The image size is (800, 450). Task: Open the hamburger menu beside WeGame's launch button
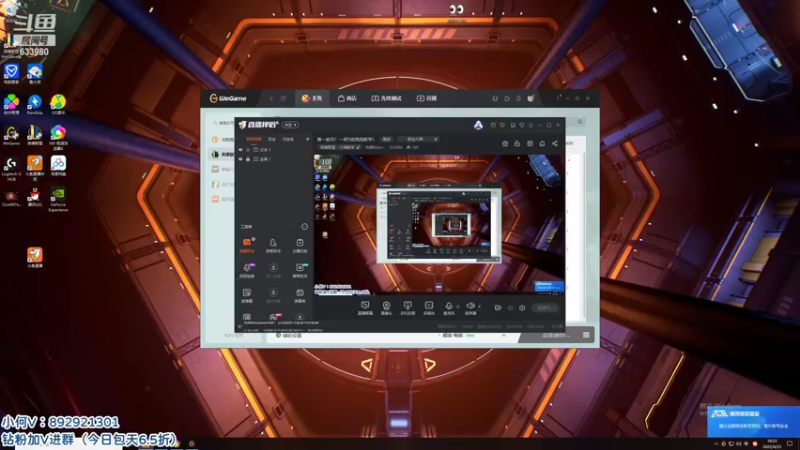586,335
